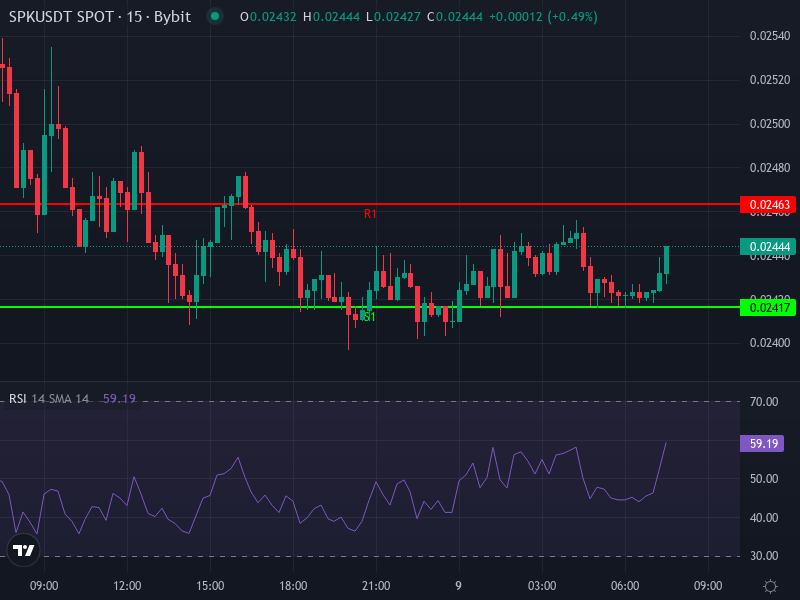Click the 21:00 time axis label
This screenshot has height=600, width=800.
[x=375, y=586]
